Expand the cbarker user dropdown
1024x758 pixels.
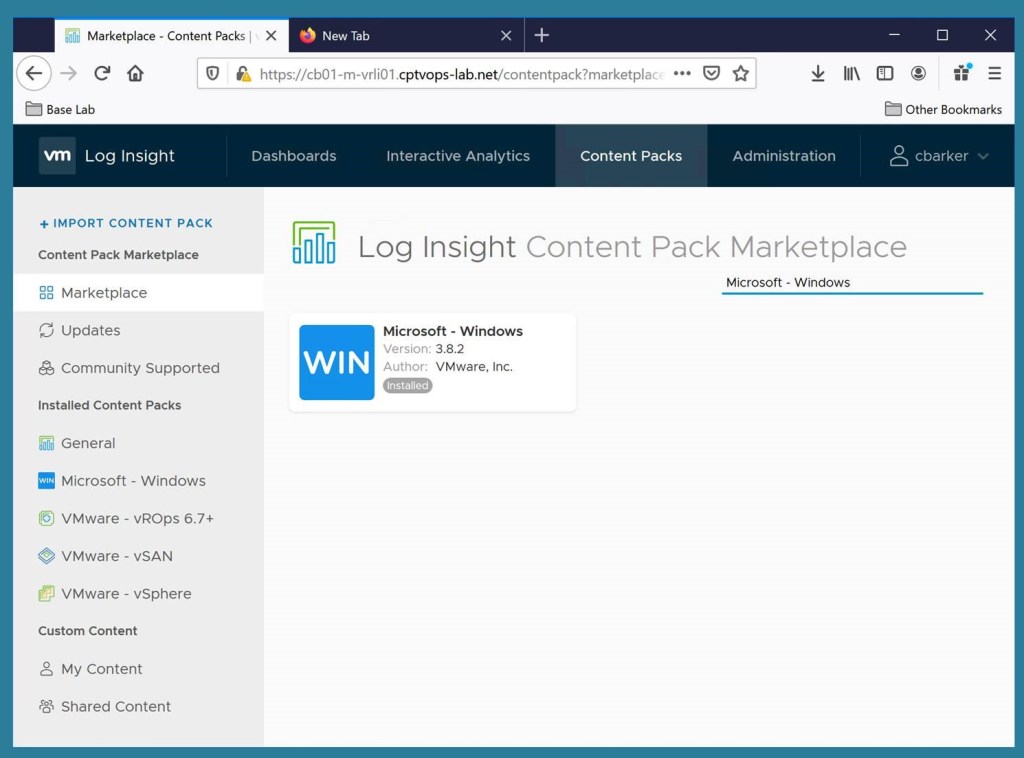[x=940, y=156]
